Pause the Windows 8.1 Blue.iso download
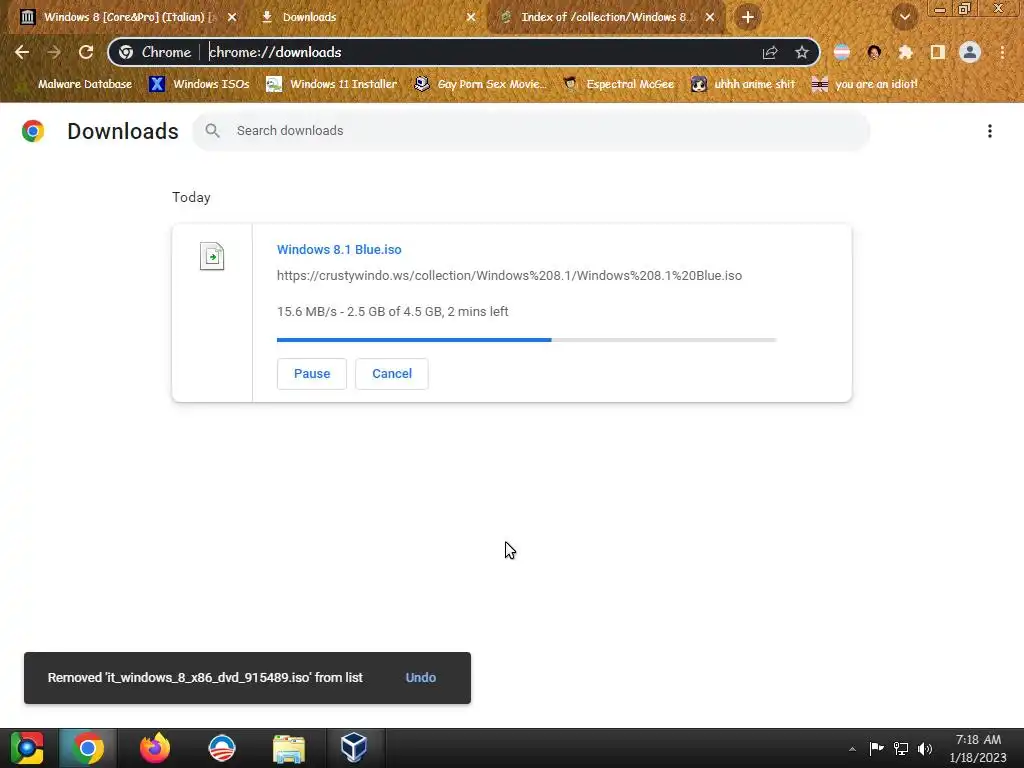This screenshot has width=1024, height=768. (312, 374)
